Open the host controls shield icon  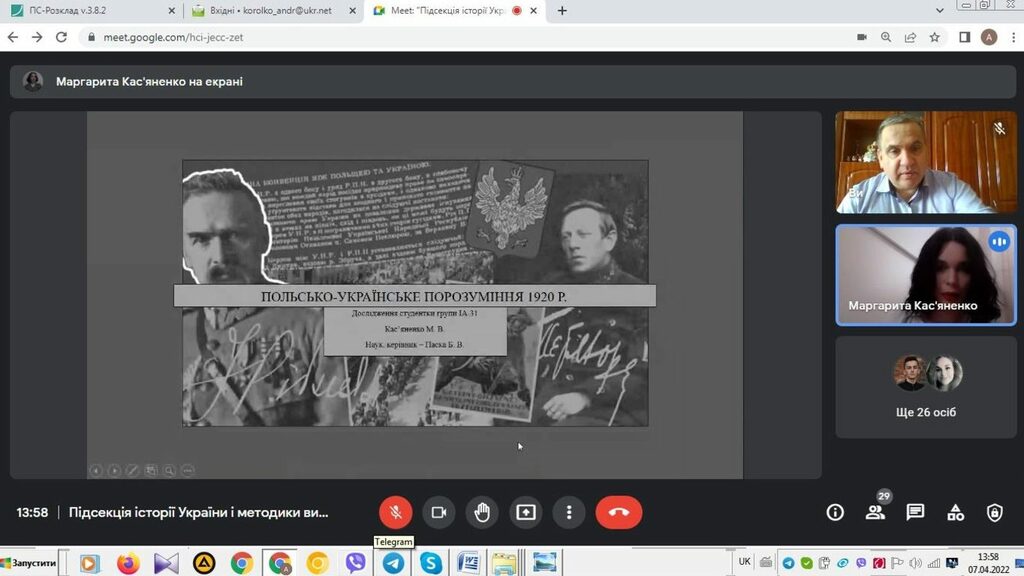(x=994, y=512)
